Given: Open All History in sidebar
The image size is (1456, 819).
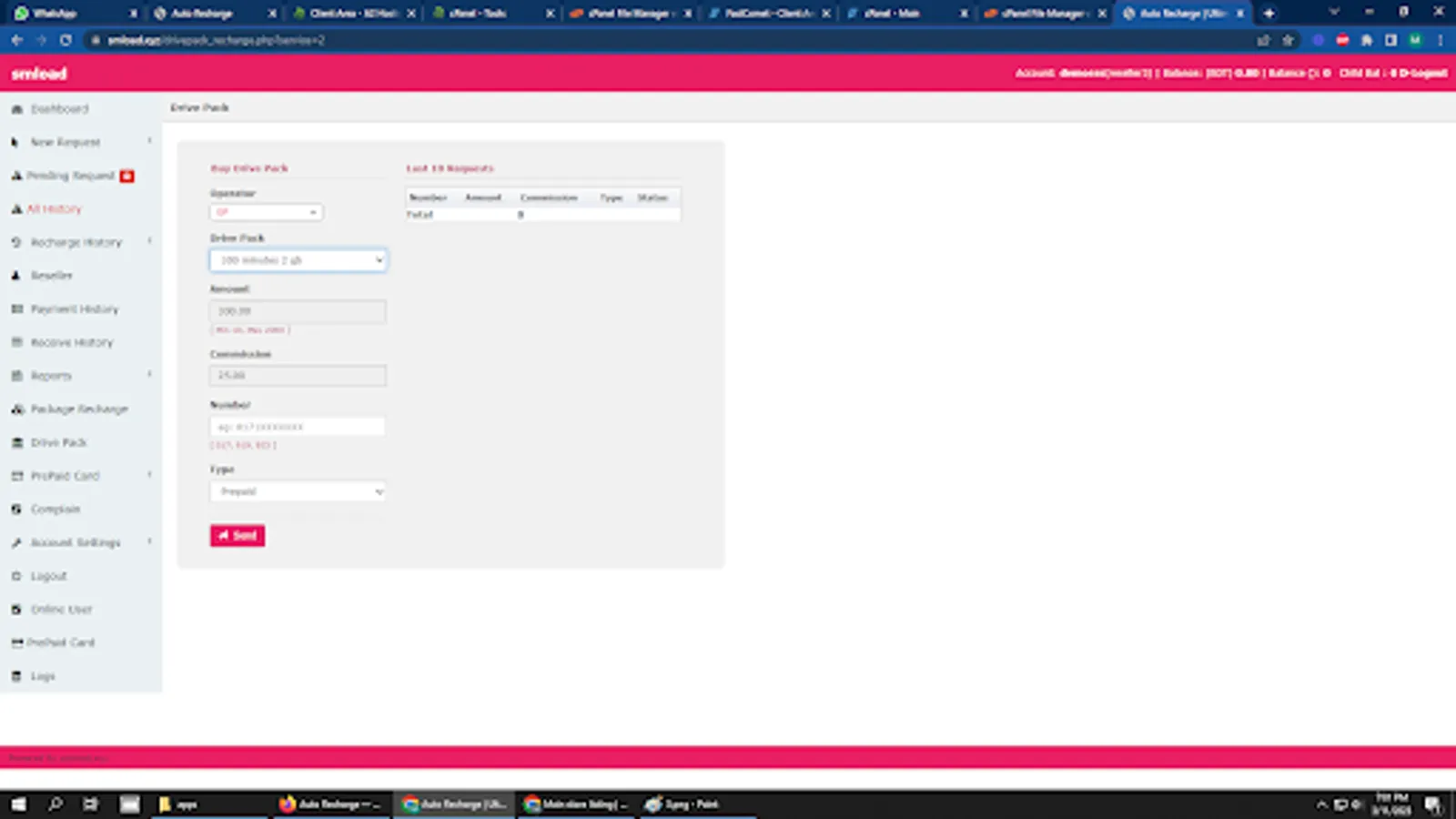Looking at the screenshot, I should [x=54, y=209].
